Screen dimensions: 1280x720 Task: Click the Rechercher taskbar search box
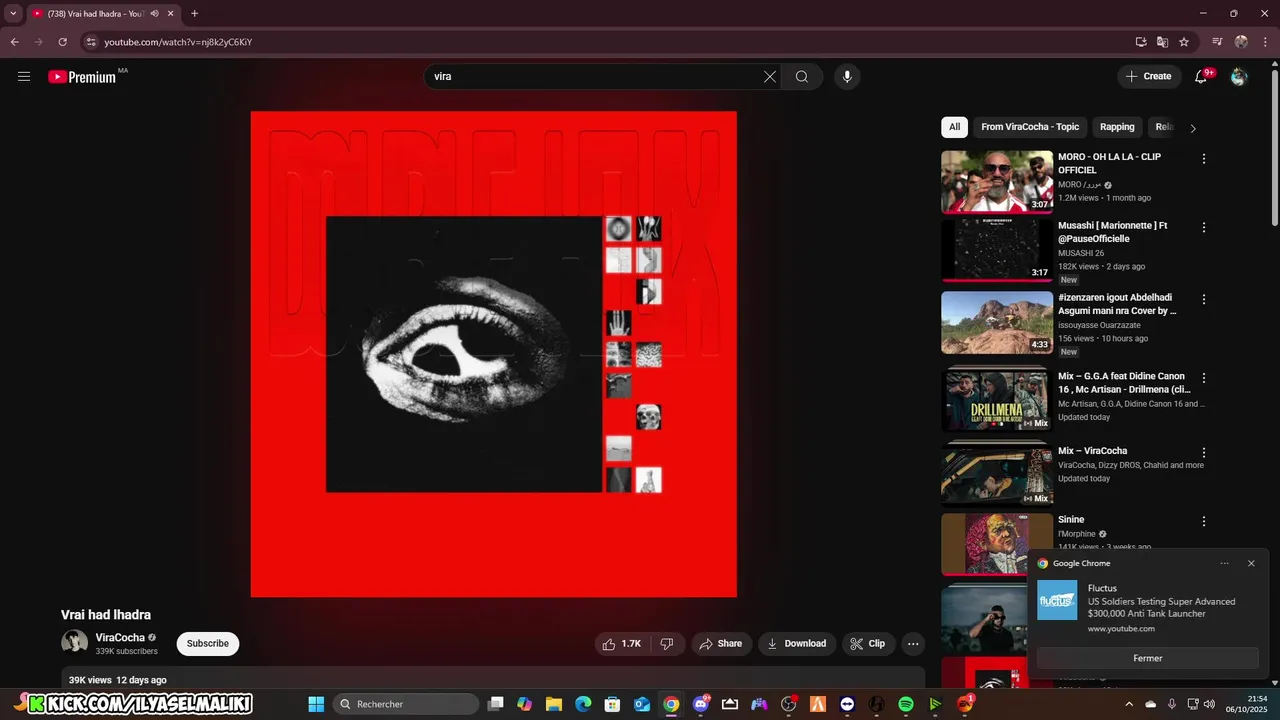(x=406, y=704)
